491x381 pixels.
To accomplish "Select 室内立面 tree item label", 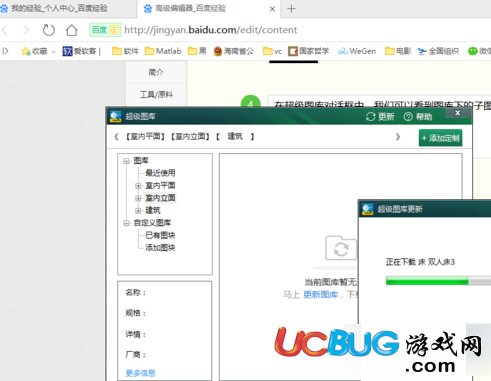I will [160, 198].
